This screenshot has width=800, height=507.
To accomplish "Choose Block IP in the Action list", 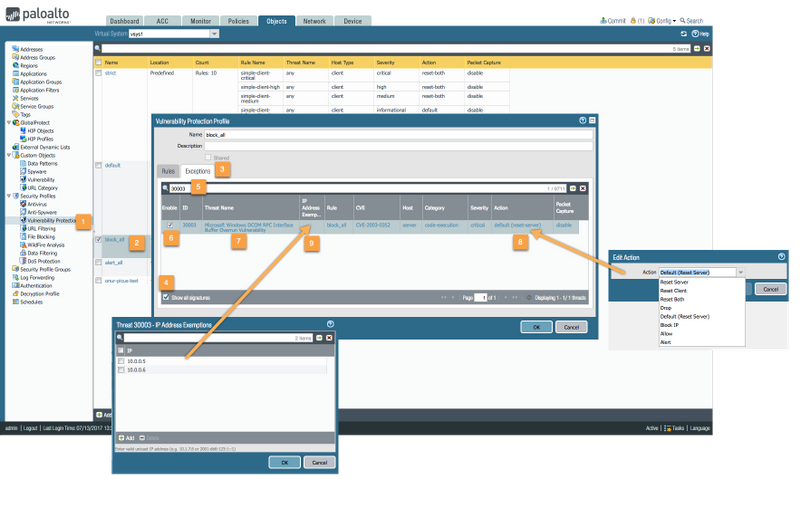I will coord(669,325).
